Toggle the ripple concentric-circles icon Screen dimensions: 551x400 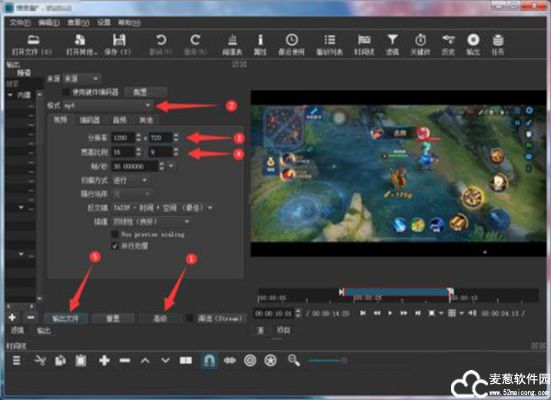pyautogui.click(x=250, y=360)
